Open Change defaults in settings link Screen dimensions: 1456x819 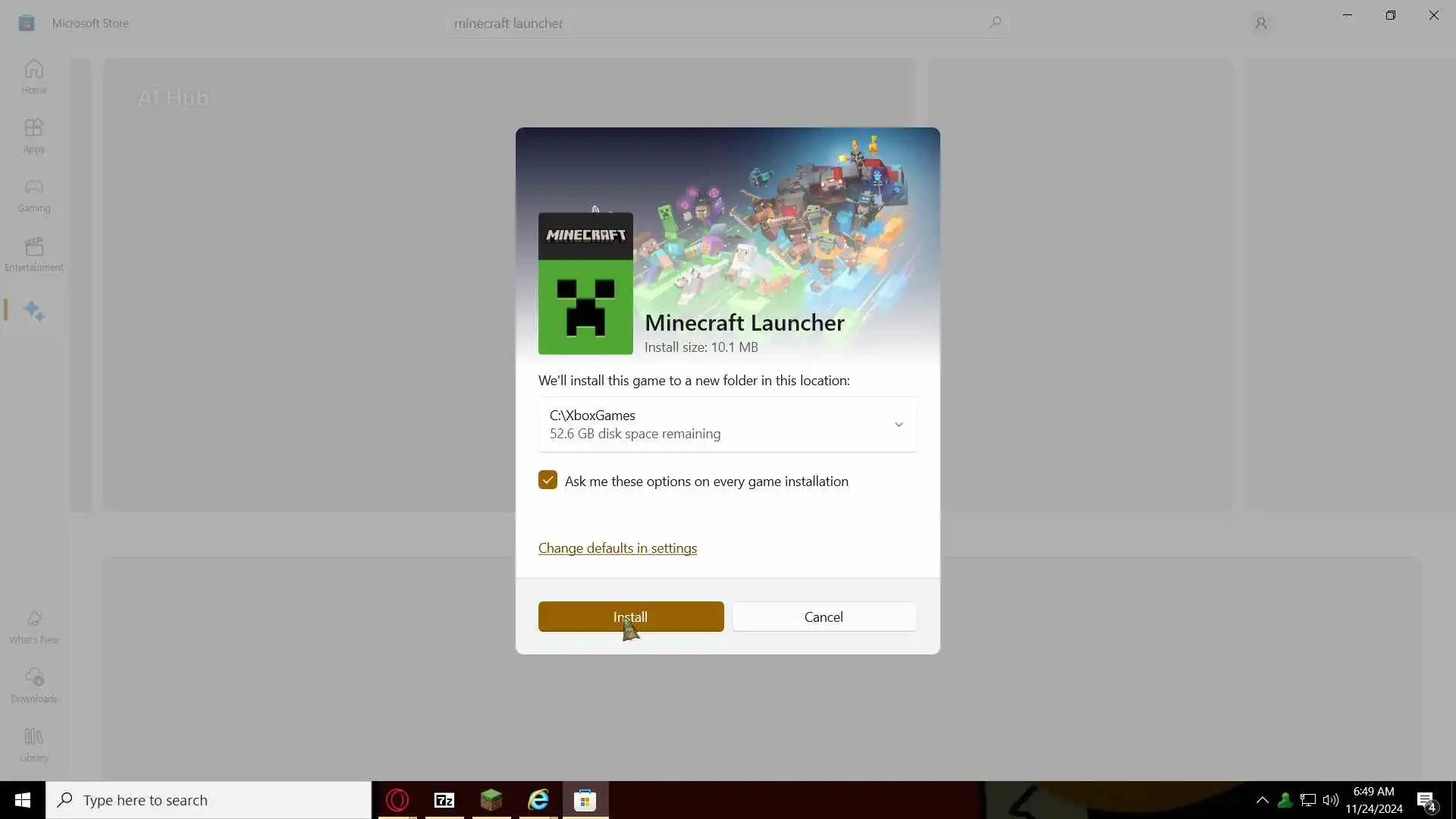pyautogui.click(x=617, y=548)
